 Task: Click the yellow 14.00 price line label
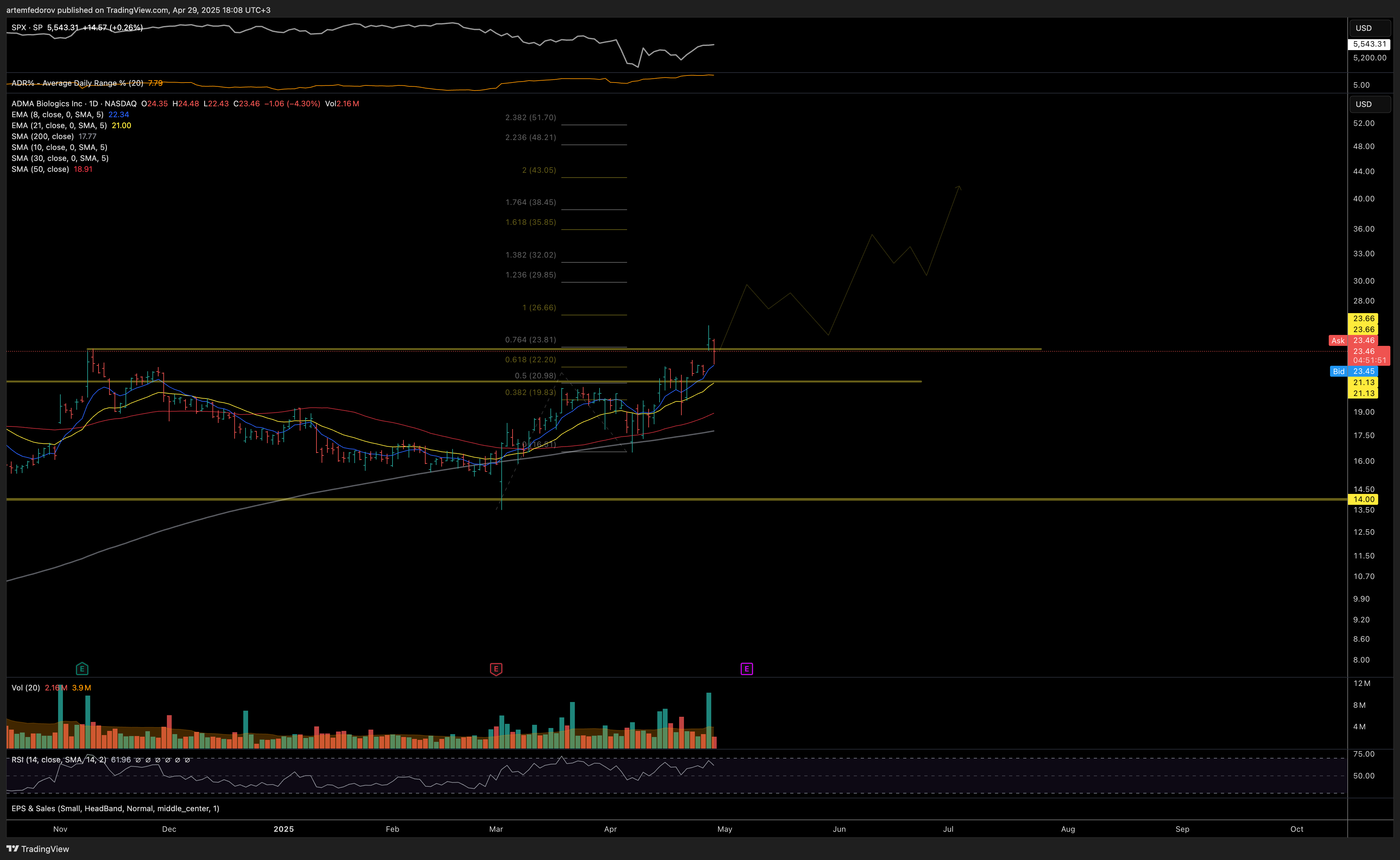pos(1363,499)
